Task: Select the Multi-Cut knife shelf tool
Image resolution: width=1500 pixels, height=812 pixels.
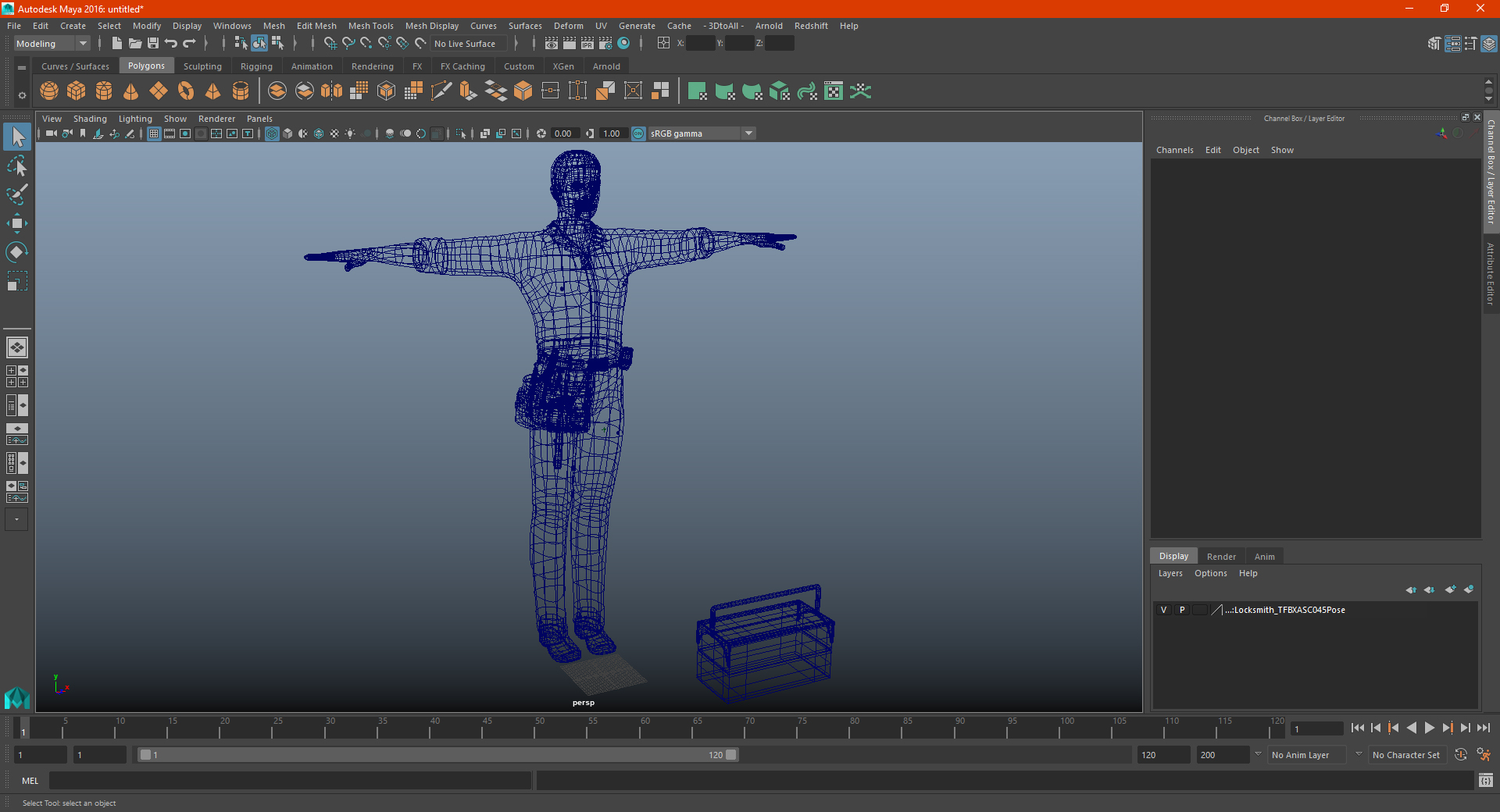Action: pos(441,91)
